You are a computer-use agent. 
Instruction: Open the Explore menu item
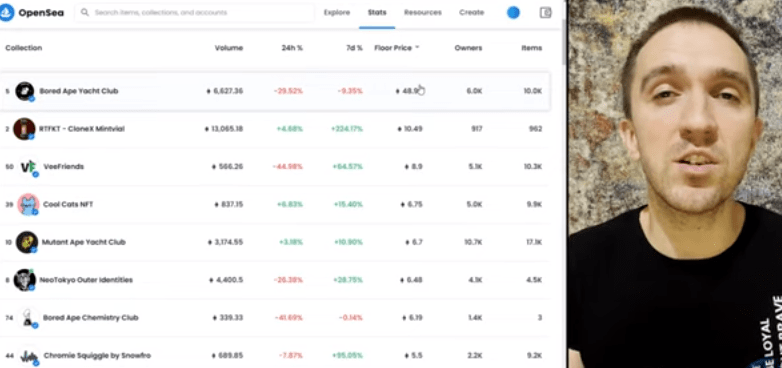click(x=337, y=12)
